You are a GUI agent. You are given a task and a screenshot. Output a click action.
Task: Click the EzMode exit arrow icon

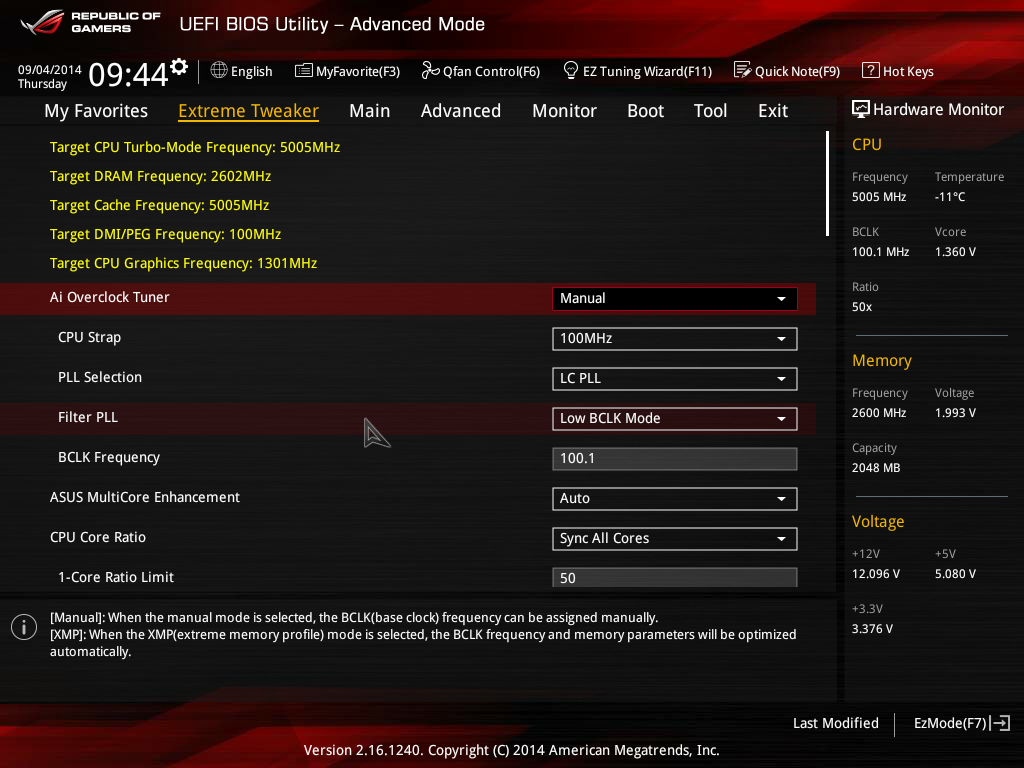[1000, 723]
